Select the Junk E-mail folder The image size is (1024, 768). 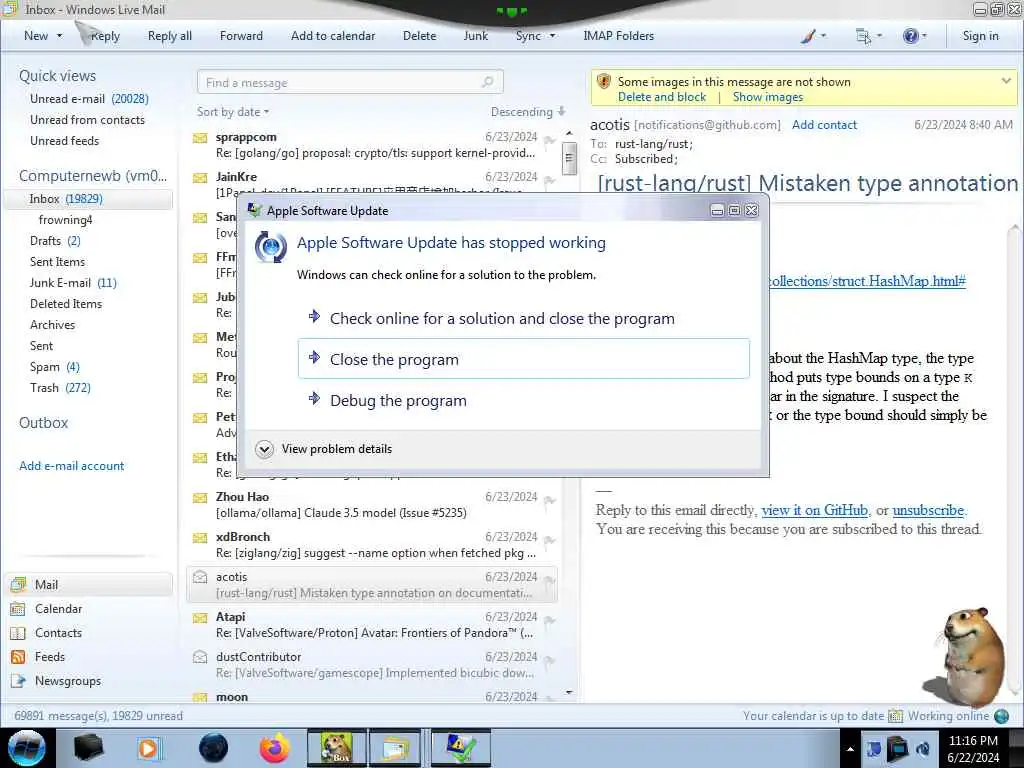pyautogui.click(x=73, y=283)
